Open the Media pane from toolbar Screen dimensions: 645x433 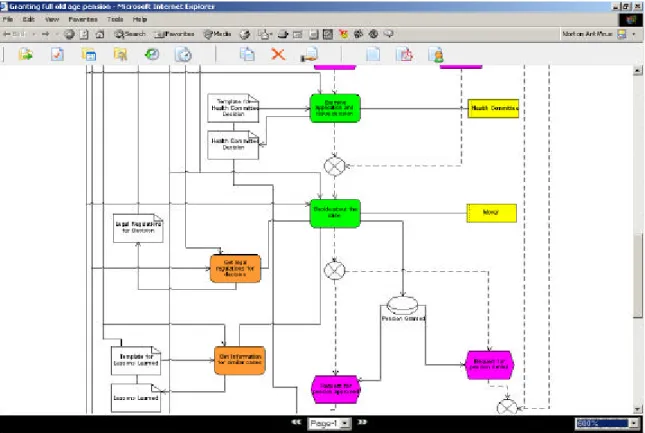pos(218,34)
